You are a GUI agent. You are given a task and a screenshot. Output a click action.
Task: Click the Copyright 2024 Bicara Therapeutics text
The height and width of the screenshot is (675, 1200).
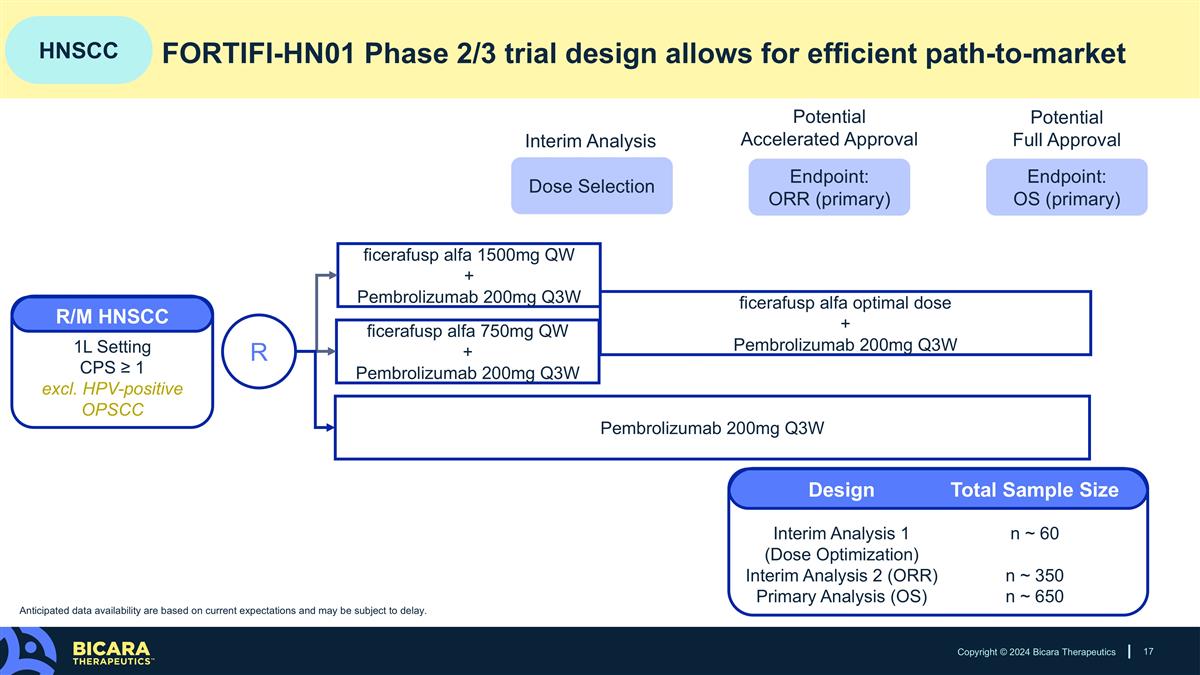[1036, 652]
